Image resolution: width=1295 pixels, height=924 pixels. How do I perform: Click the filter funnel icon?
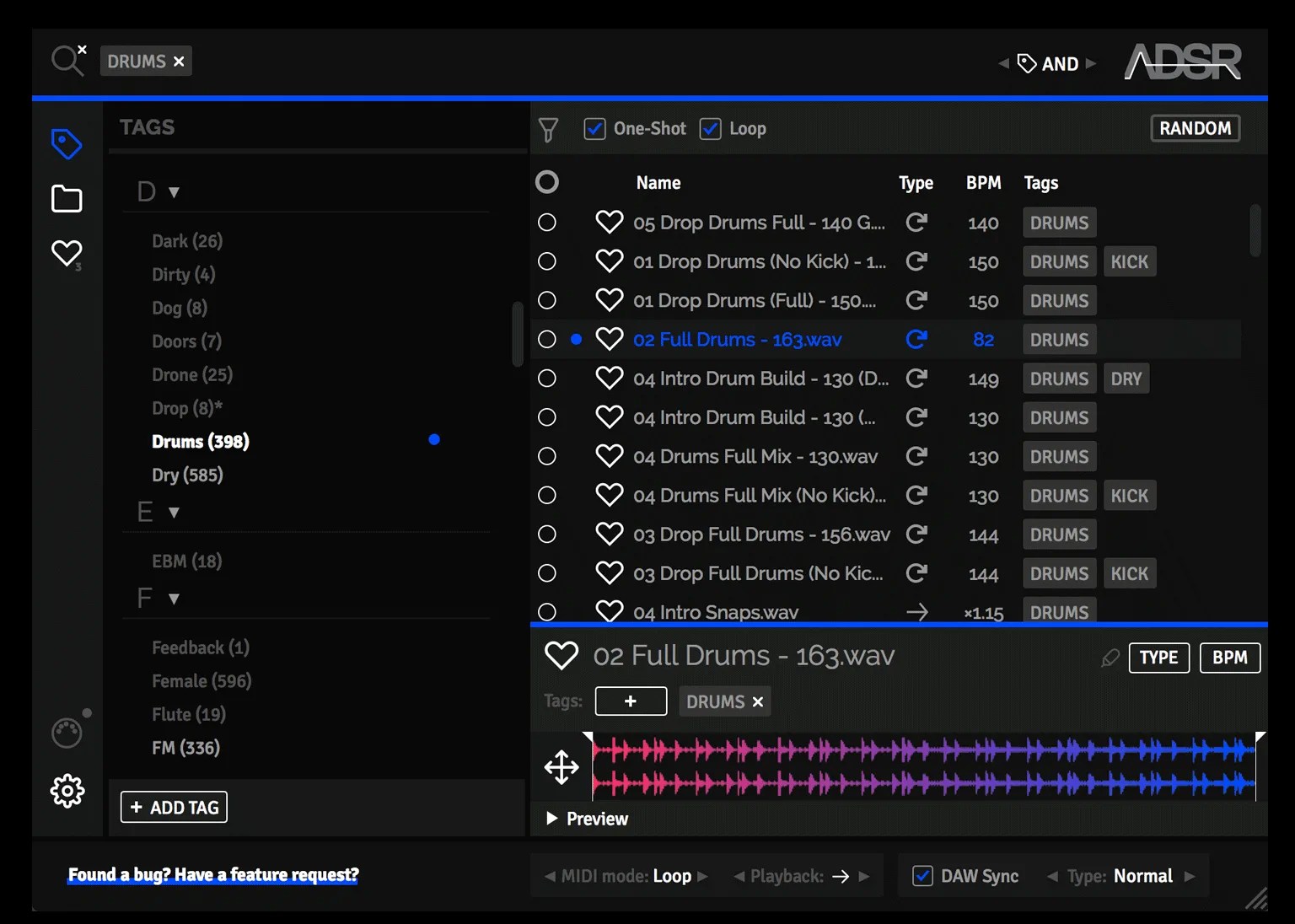(549, 130)
